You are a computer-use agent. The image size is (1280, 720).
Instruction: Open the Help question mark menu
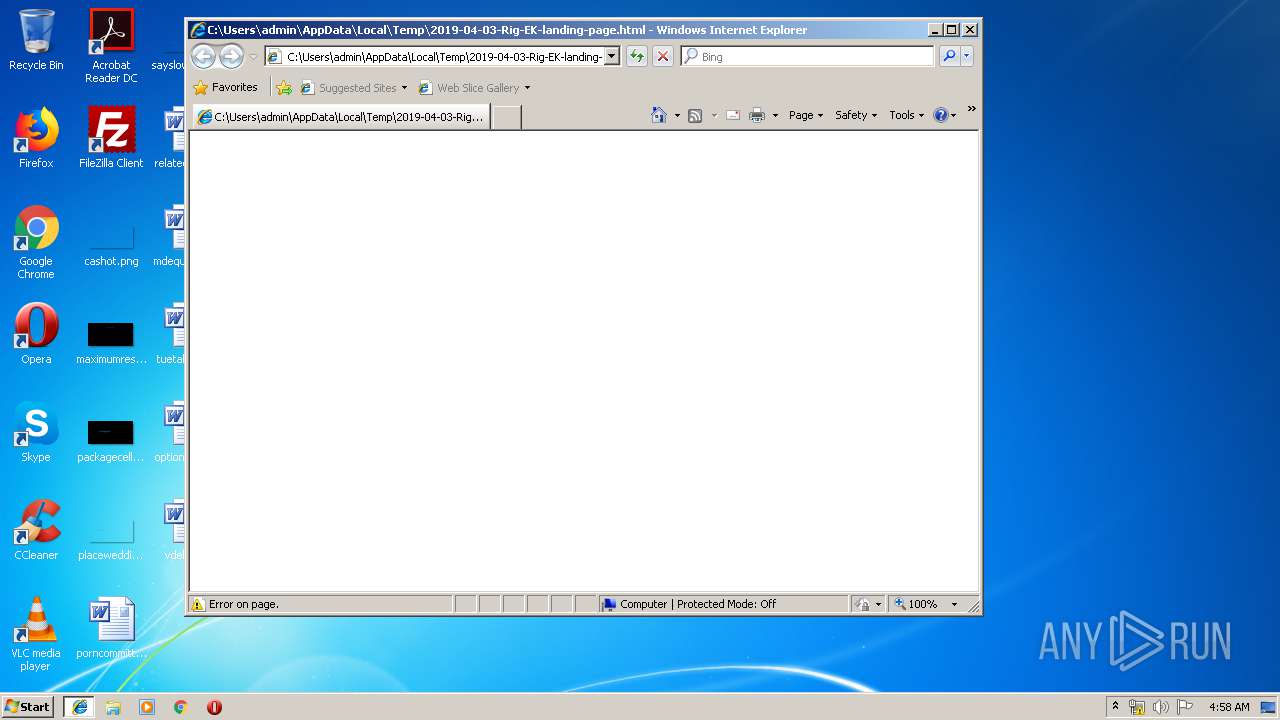click(944, 115)
